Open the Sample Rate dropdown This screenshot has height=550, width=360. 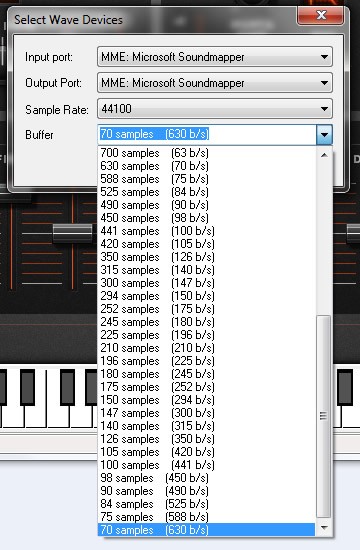[215, 109]
